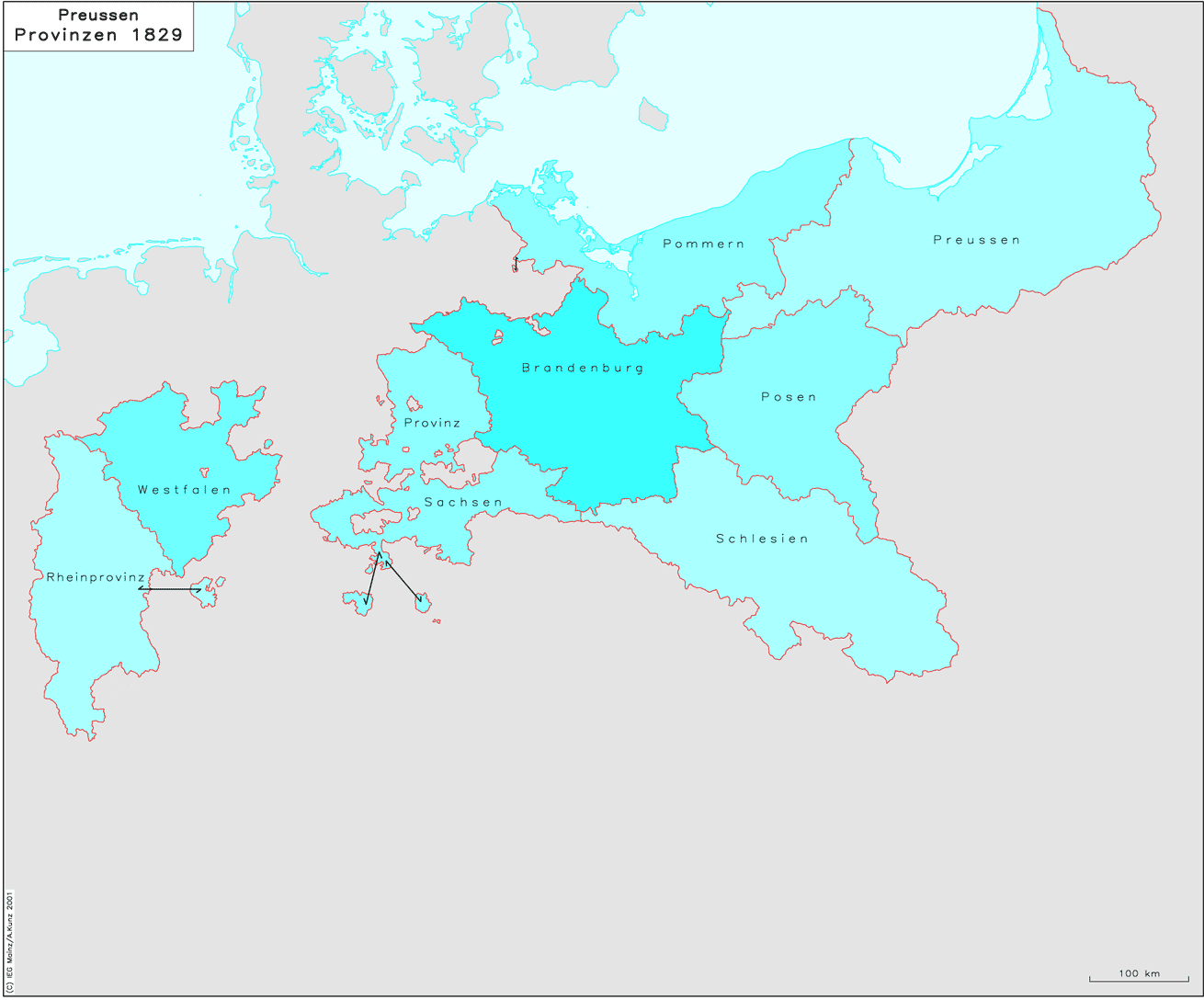Select the Westfalen province label
The image size is (1204, 1000).
click(185, 490)
